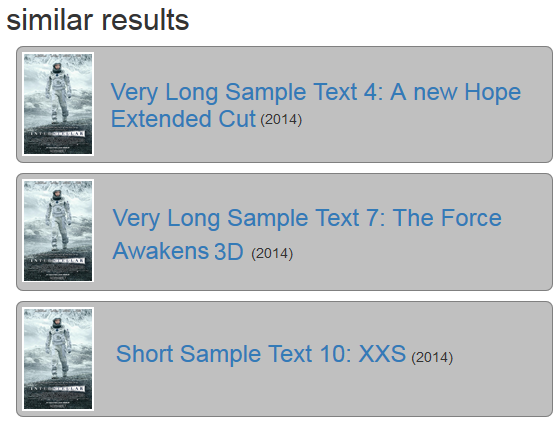The image size is (560, 428).
Task: Select the poster next to Short Sample Text 10
Action: pyautogui.click(x=58, y=359)
